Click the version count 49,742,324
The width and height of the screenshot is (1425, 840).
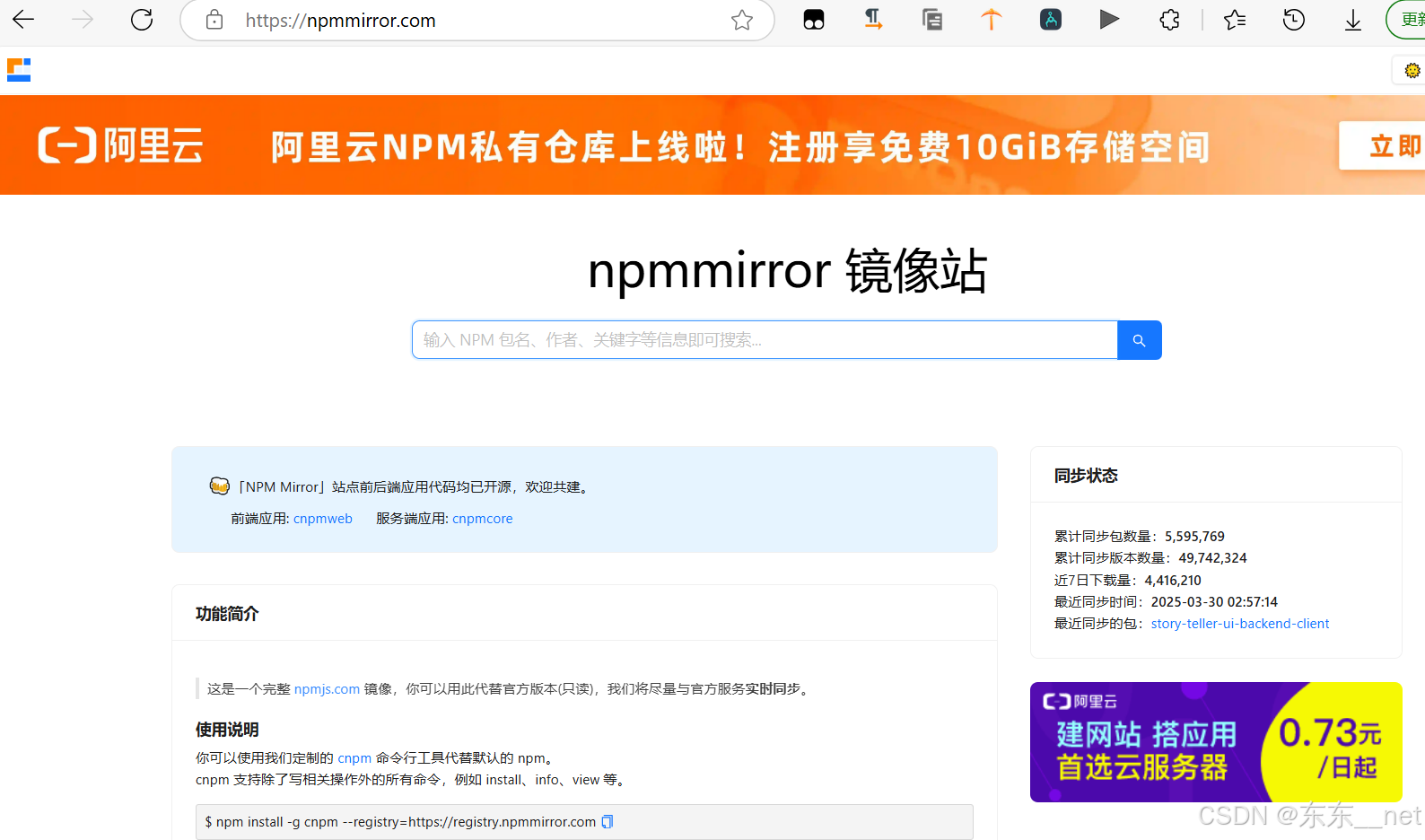click(1212, 558)
